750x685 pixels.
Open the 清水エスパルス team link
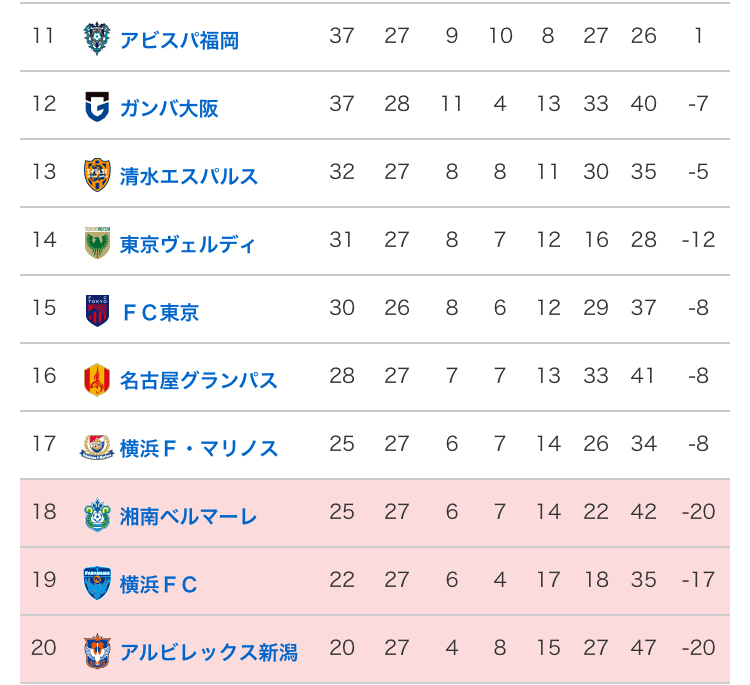[x=189, y=176]
